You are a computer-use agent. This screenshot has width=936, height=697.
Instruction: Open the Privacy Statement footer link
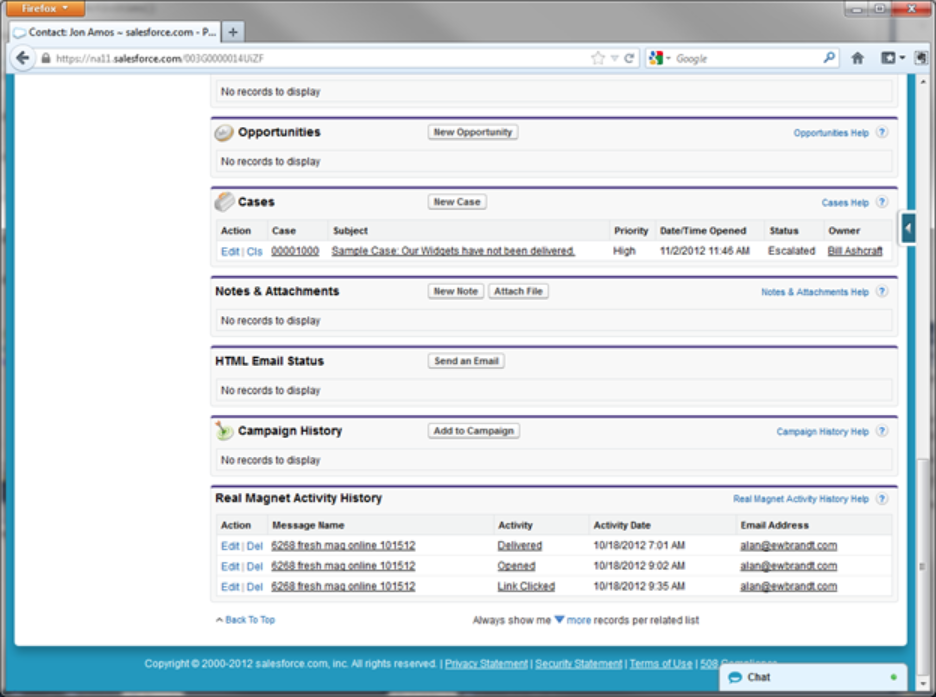(487, 664)
